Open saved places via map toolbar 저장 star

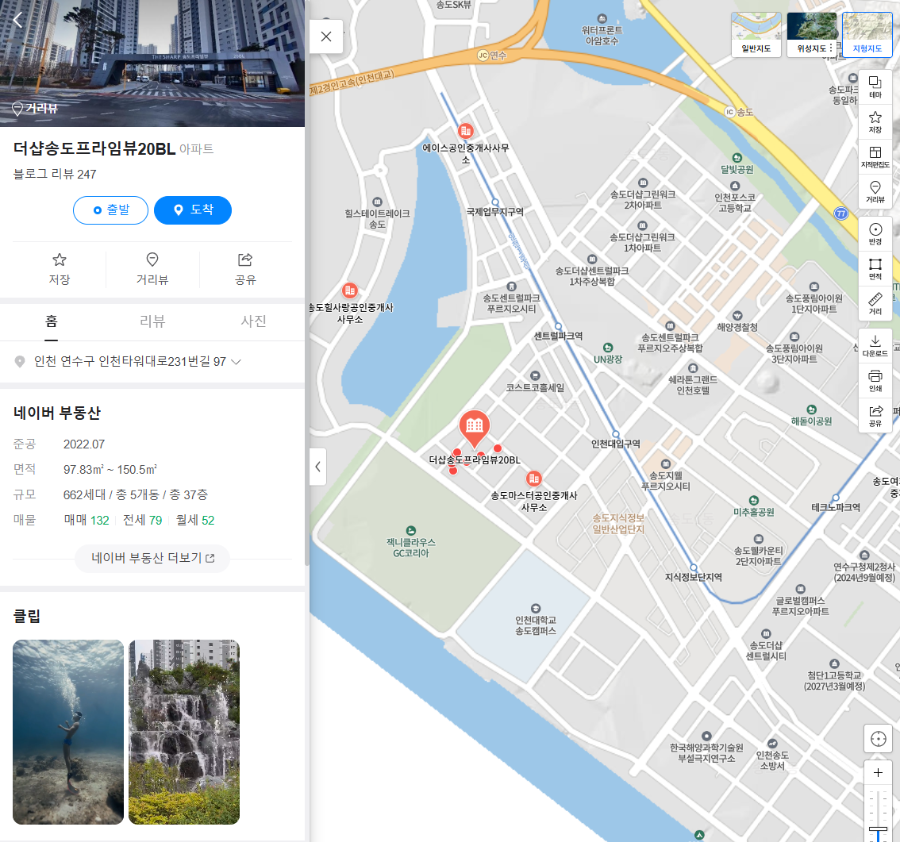[875, 122]
